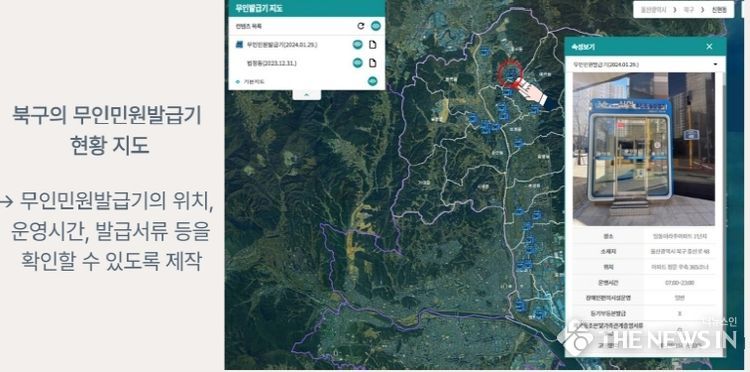This screenshot has width=750, height=372.
Task: Select 북구 in the breadcrumb
Action: (689, 9)
